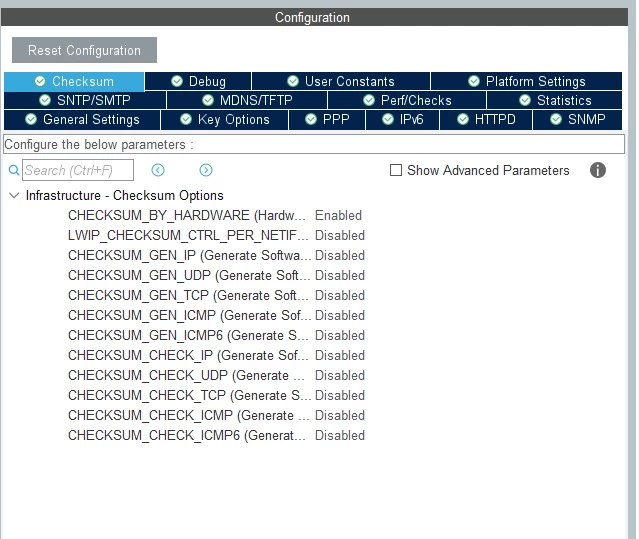
Task: Click Disabled value of CHECKSUM_GEN_IP
Action: coord(340,255)
